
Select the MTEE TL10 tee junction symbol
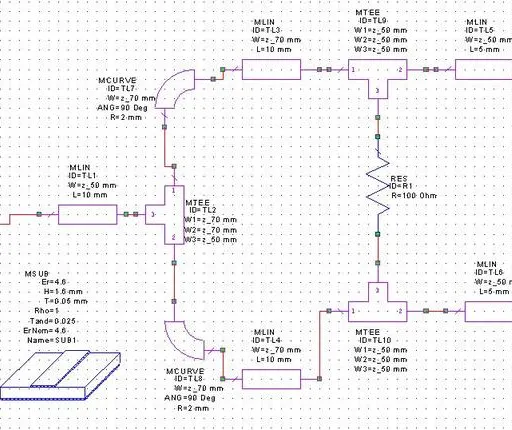[x=378, y=302]
